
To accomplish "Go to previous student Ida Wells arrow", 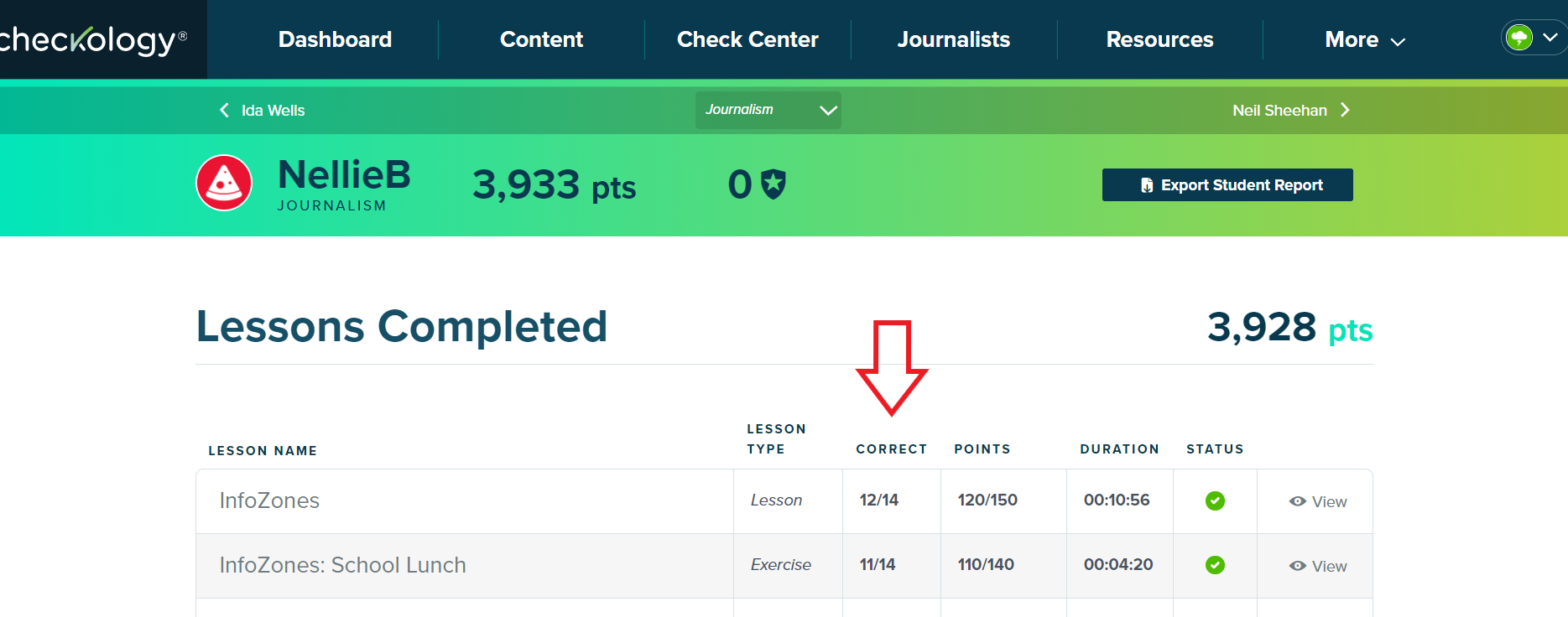I will 224,110.
